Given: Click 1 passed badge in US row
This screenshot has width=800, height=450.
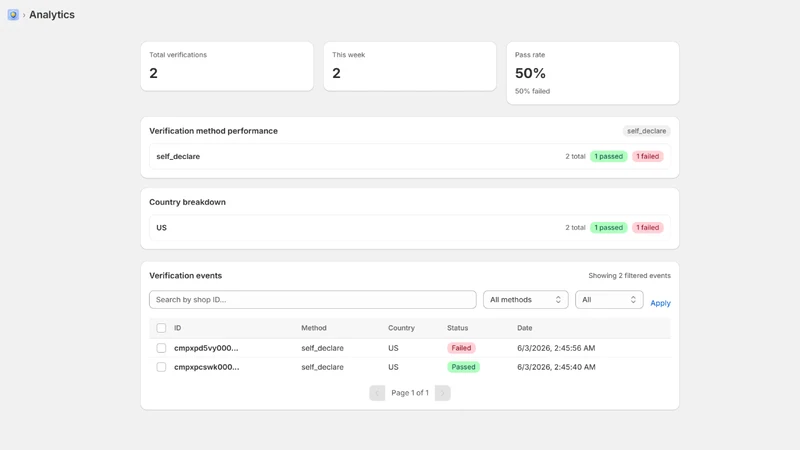Looking at the screenshot, I should point(609,228).
